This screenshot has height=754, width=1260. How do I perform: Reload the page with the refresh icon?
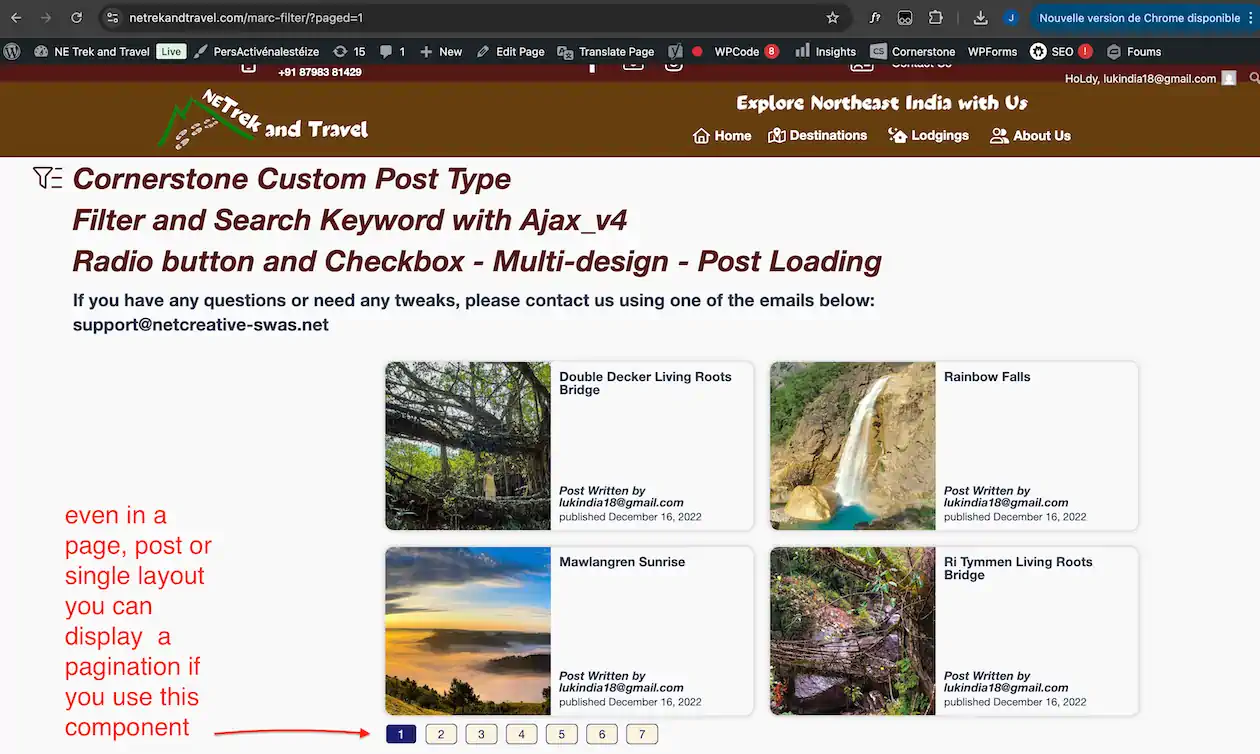click(x=77, y=18)
